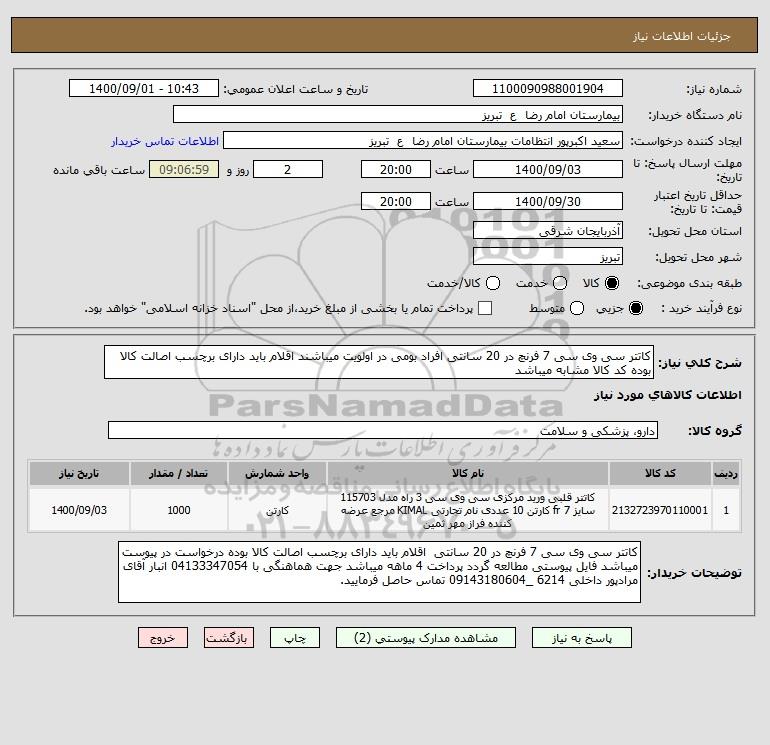The width and height of the screenshot is (770, 745).
Task: Click goods group دارو، پزشکی و سلامت field
Action: tap(383, 430)
